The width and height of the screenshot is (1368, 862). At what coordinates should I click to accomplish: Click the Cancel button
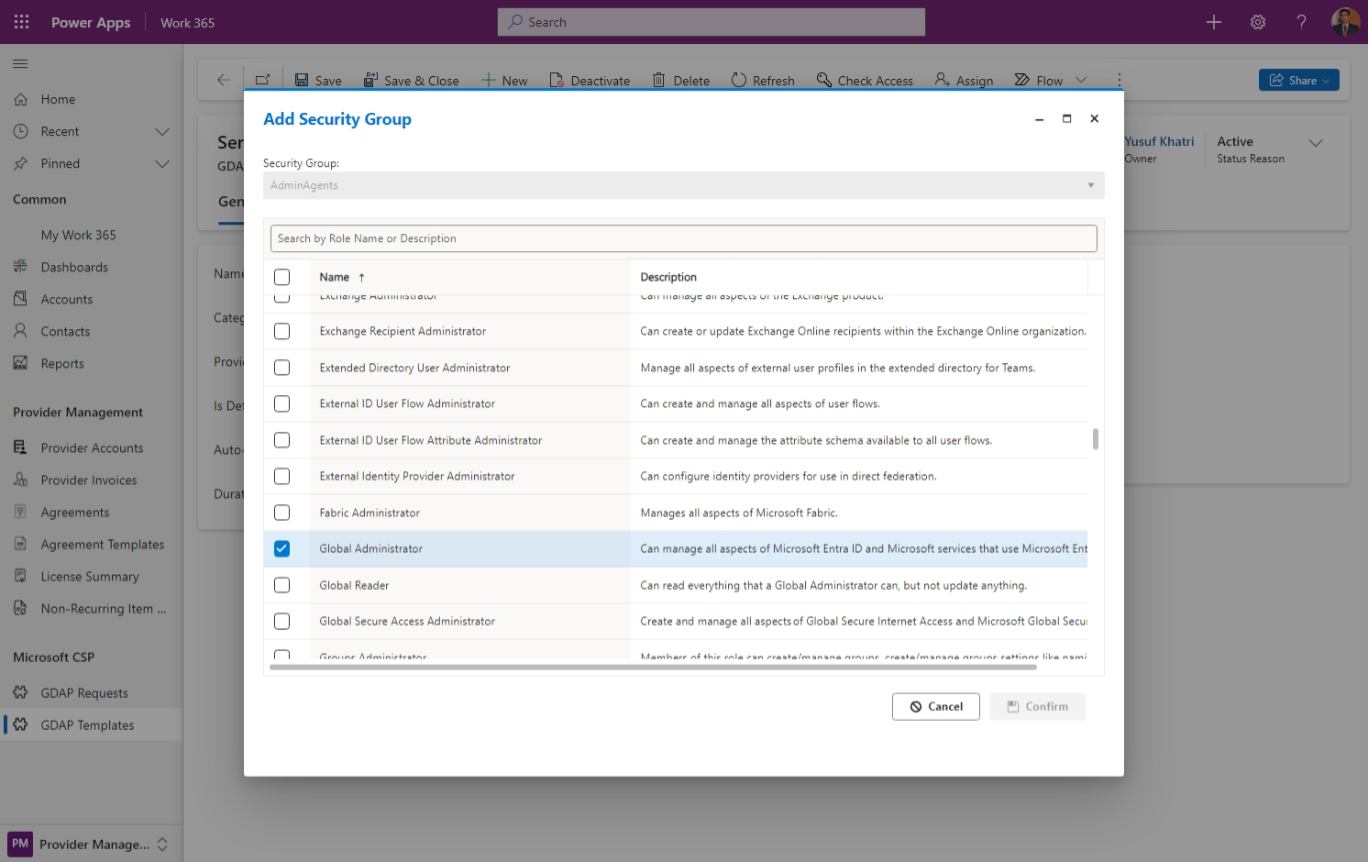click(x=936, y=706)
